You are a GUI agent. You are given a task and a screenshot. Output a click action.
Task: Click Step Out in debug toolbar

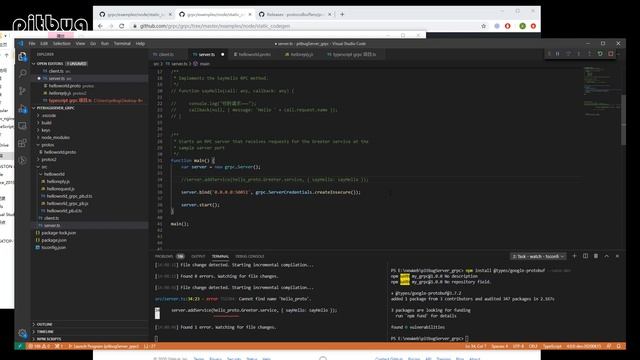click(589, 54)
